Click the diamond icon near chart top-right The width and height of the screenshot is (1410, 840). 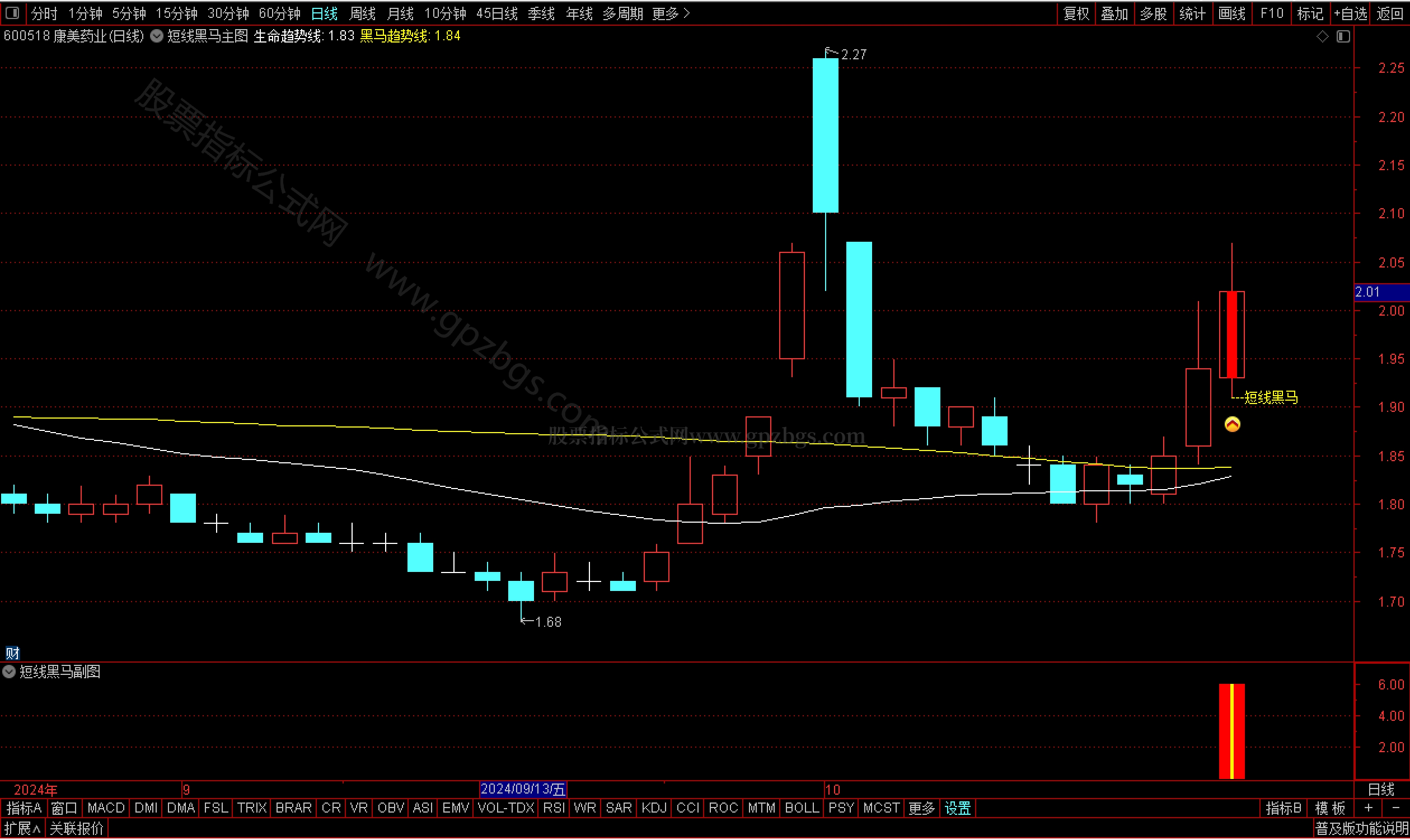[1322, 36]
